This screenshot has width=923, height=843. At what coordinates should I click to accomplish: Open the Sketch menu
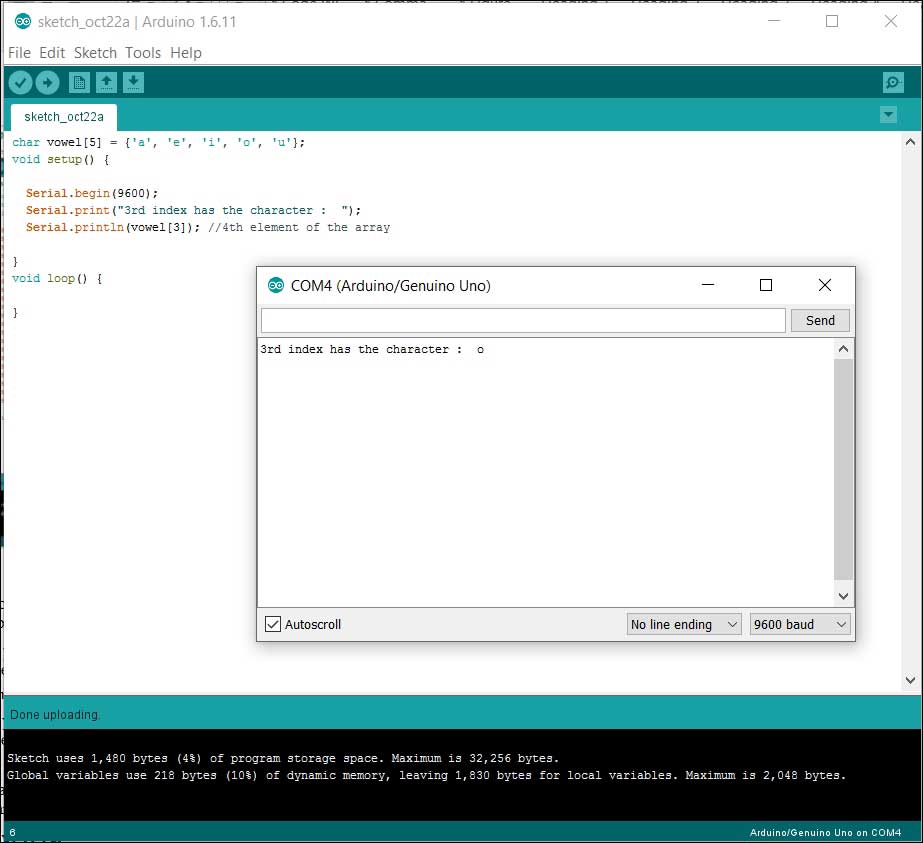coord(95,53)
